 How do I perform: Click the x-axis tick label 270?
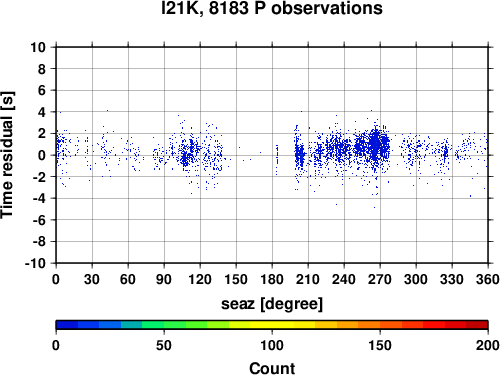point(380,279)
